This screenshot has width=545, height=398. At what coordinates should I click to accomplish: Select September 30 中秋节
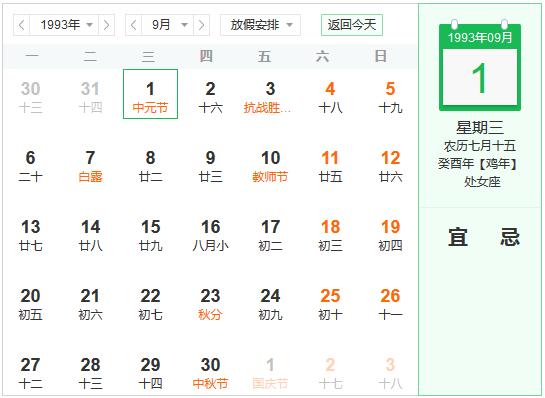[x=210, y=373]
